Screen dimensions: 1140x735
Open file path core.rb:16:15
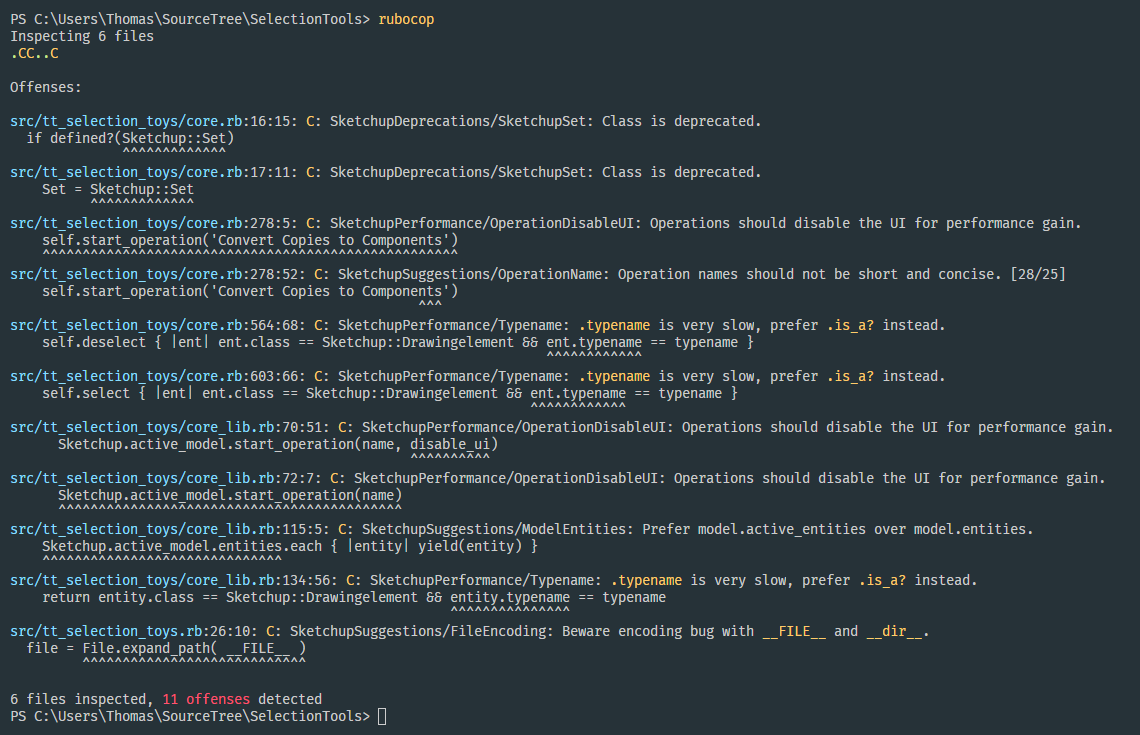(153, 121)
